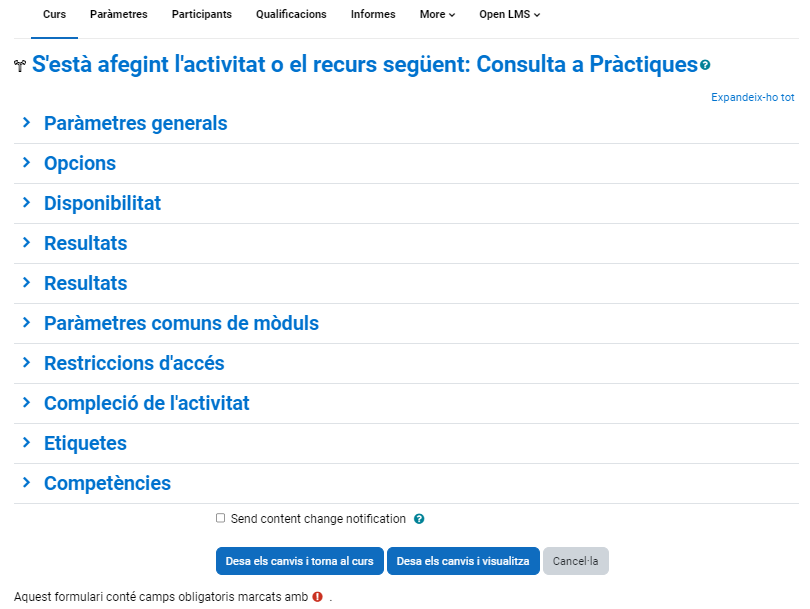The height and width of the screenshot is (609, 810).
Task: Enable Send content change notification checkbox
Action: (x=220, y=518)
